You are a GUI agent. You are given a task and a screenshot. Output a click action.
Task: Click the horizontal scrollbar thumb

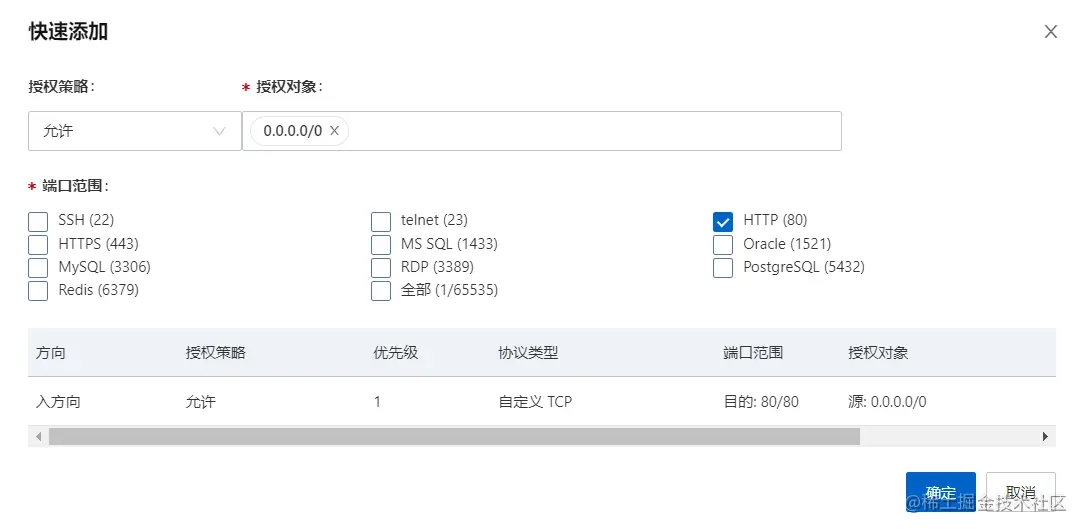pyautogui.click(x=454, y=437)
